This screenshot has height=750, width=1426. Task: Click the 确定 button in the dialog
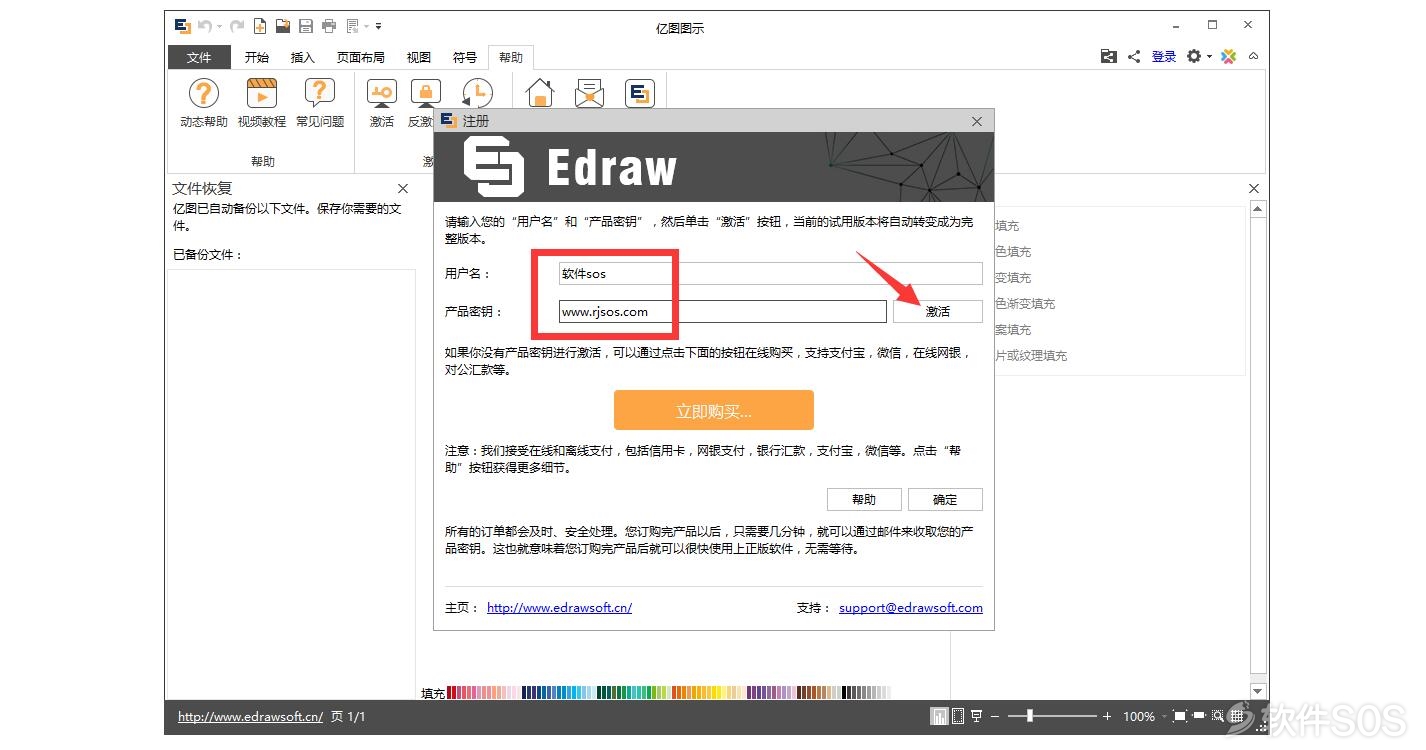pos(945,499)
